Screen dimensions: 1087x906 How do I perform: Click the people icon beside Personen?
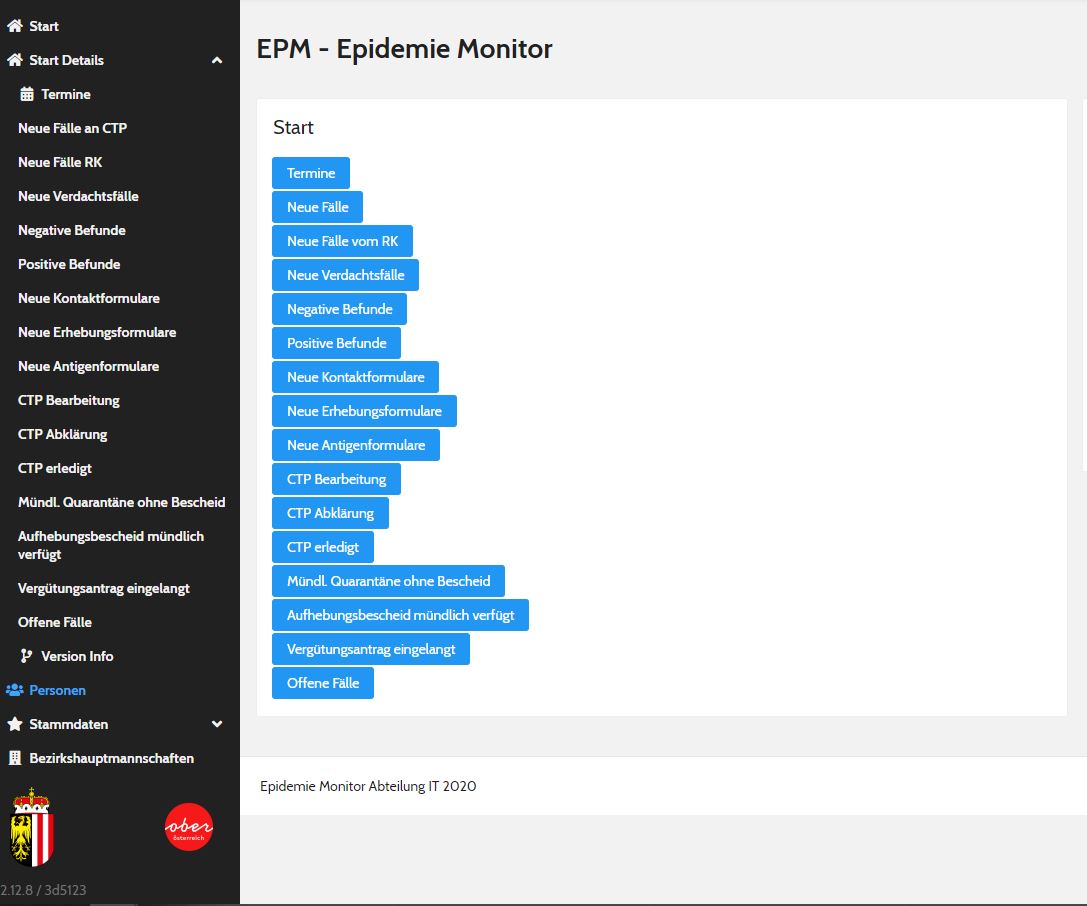pos(15,690)
